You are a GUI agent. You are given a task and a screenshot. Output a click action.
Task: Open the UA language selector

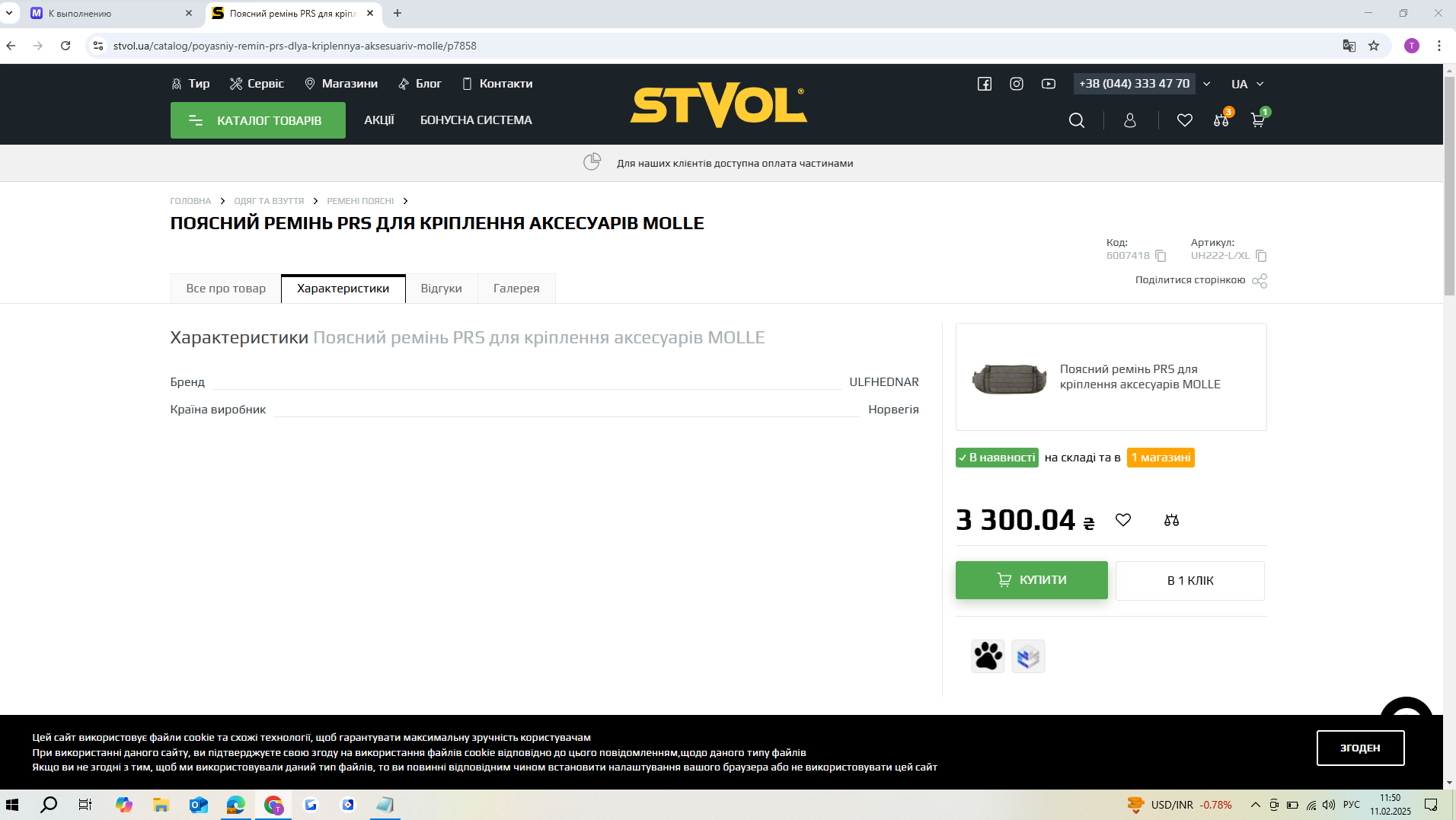pyautogui.click(x=1247, y=84)
